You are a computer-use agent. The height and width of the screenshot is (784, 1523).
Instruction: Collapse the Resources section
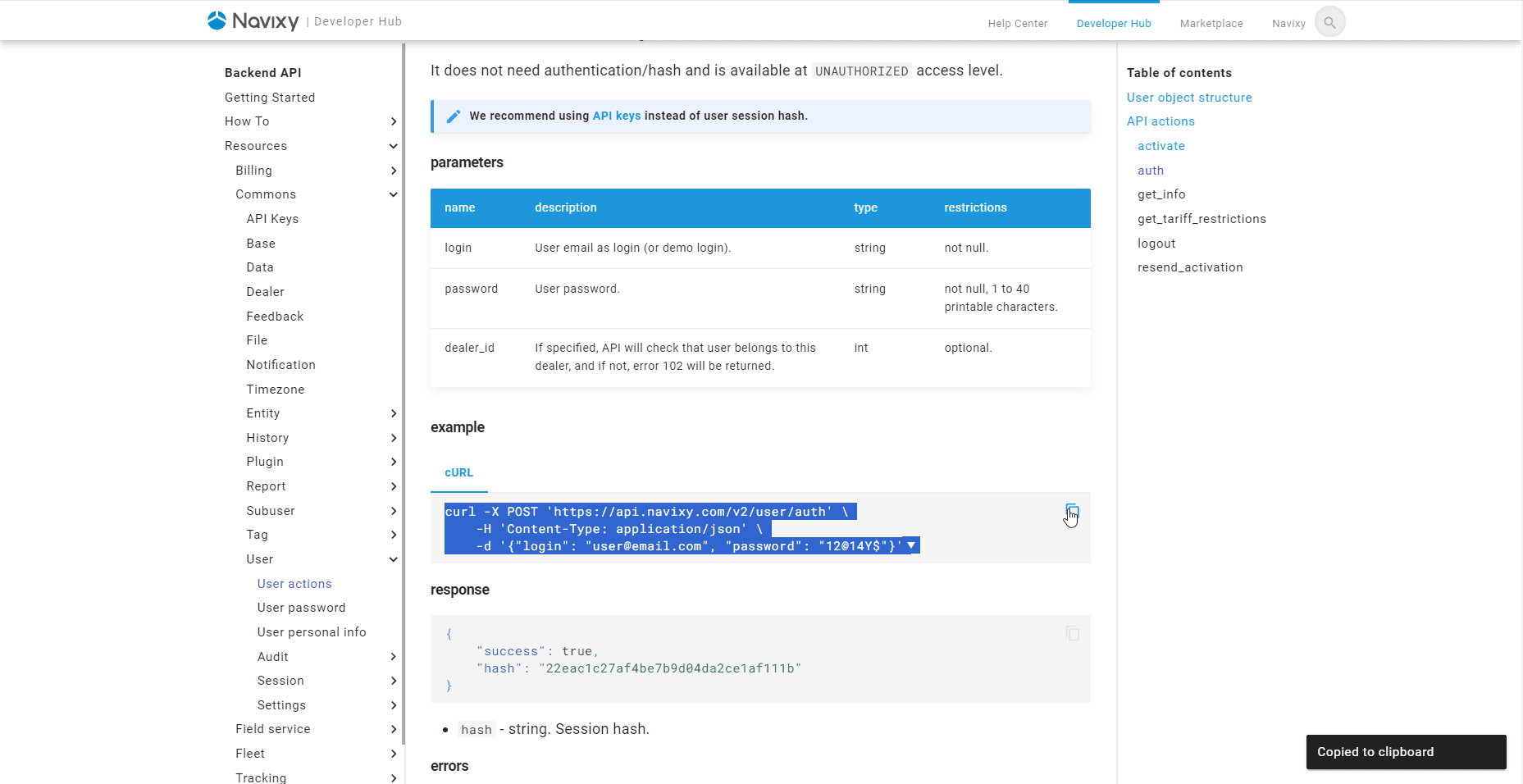pyautogui.click(x=394, y=146)
